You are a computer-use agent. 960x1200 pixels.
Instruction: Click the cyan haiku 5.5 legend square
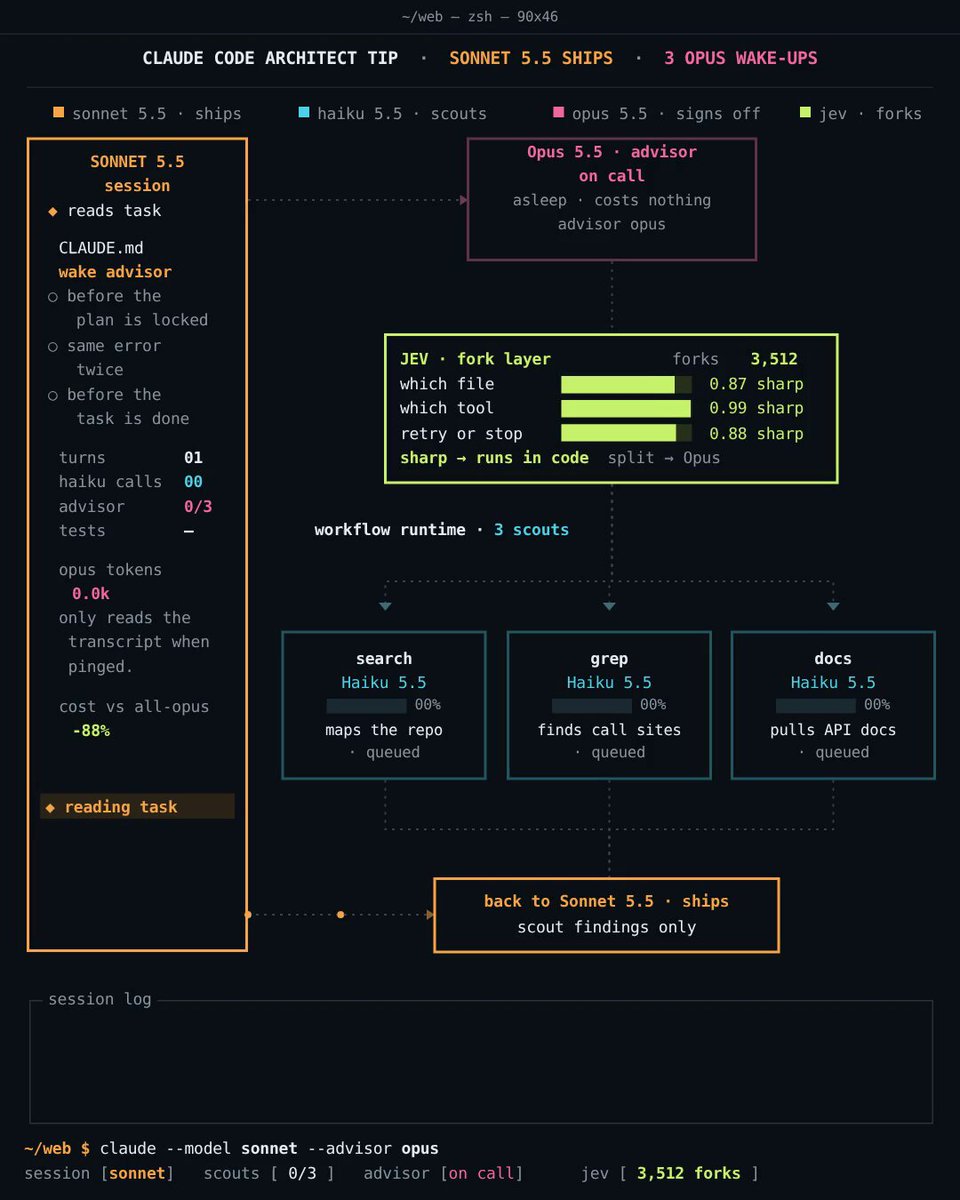click(304, 113)
